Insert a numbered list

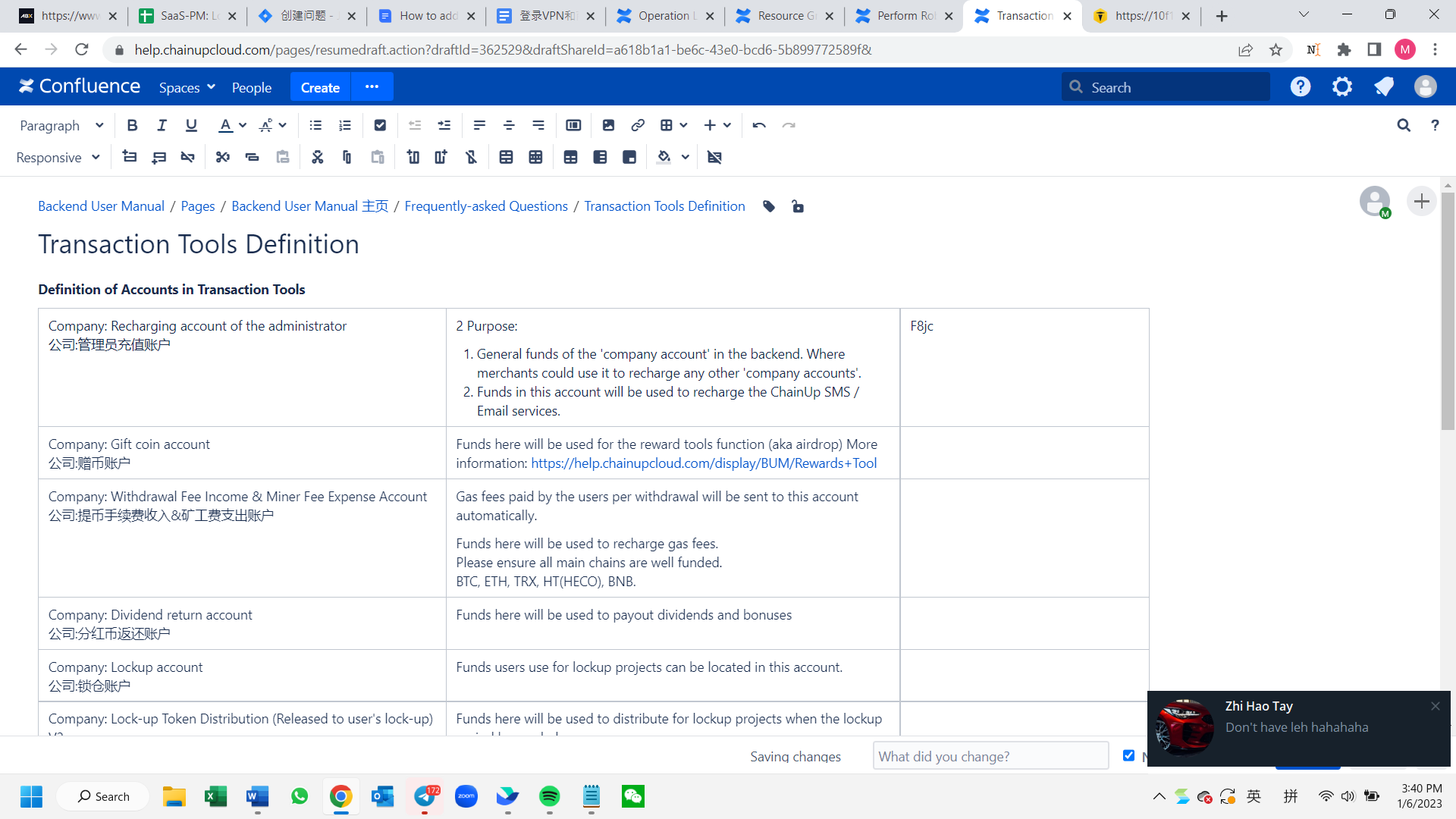(x=345, y=125)
